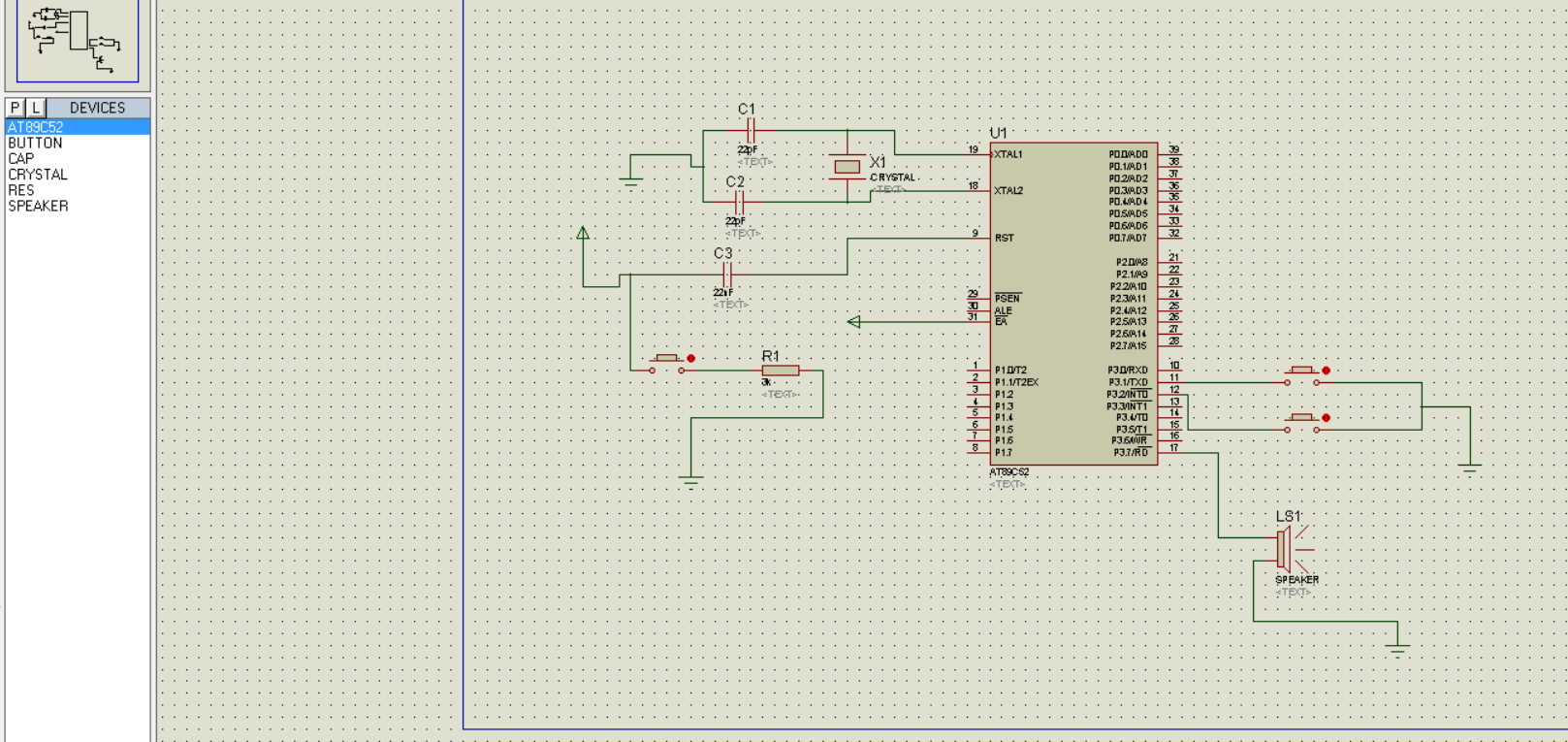Select the push button wired to pin 11

(x=1302, y=375)
